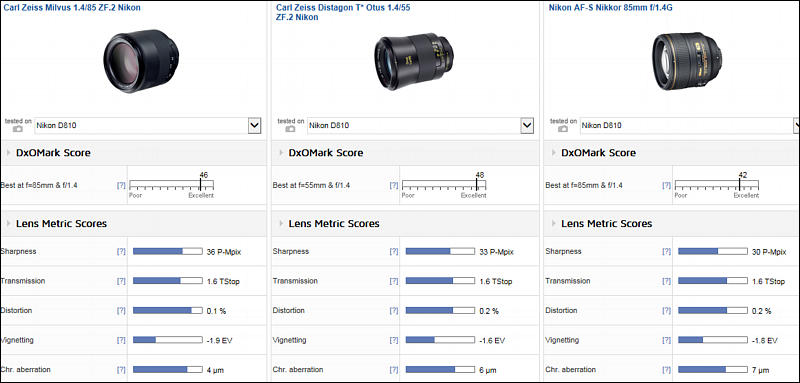Click Distortion [?] help in the Nikkor column
Image resolution: width=800 pixels, height=383 pixels.
point(666,311)
